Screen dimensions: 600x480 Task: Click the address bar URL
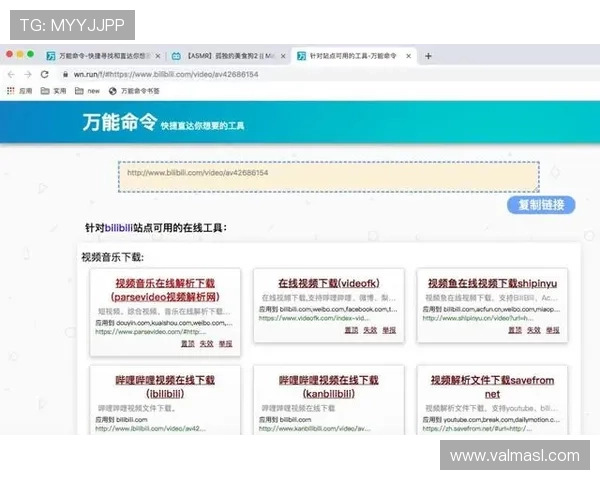pyautogui.click(x=166, y=74)
